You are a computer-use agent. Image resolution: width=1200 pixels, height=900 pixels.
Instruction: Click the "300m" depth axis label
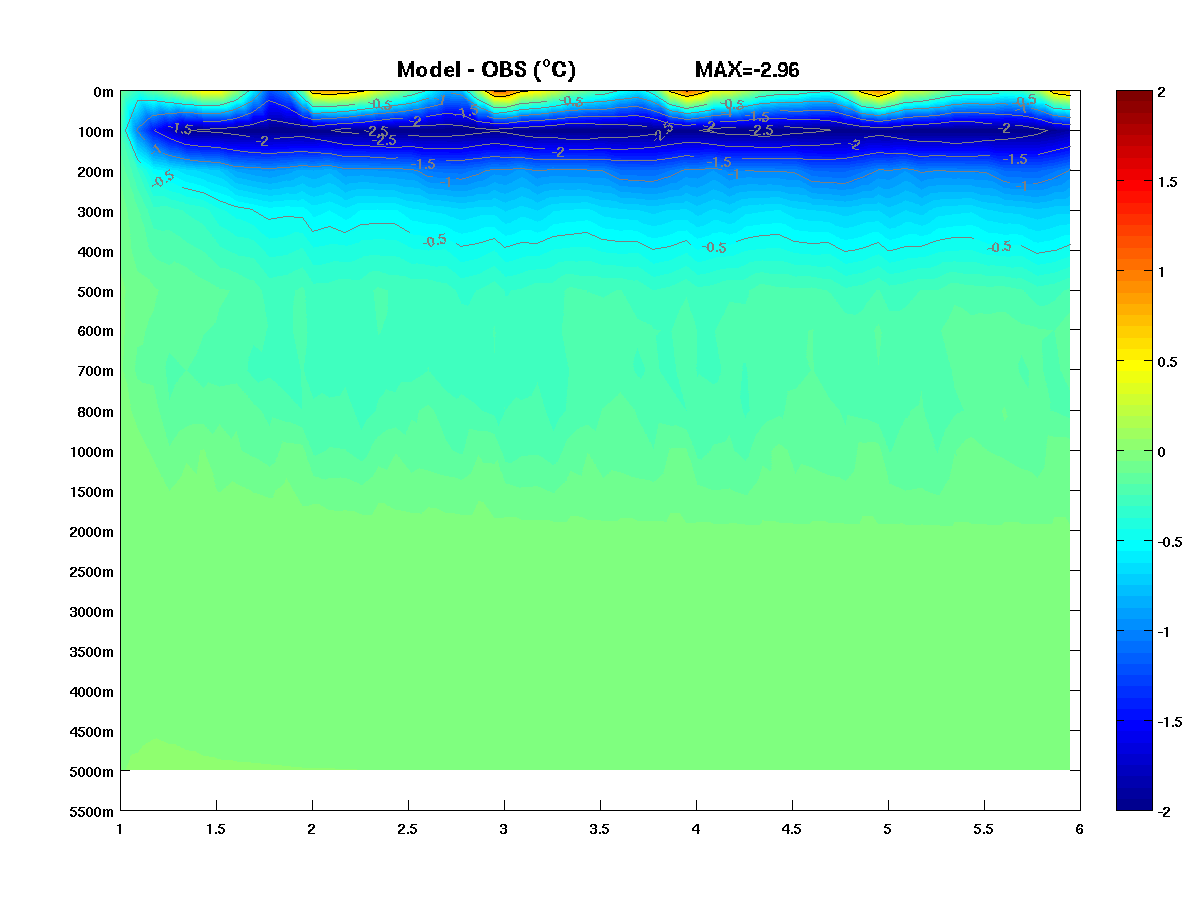pyautogui.click(x=95, y=212)
